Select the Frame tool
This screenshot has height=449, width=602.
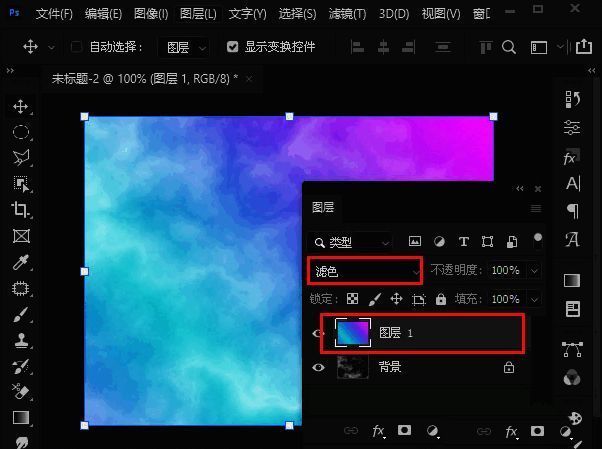coord(21,236)
